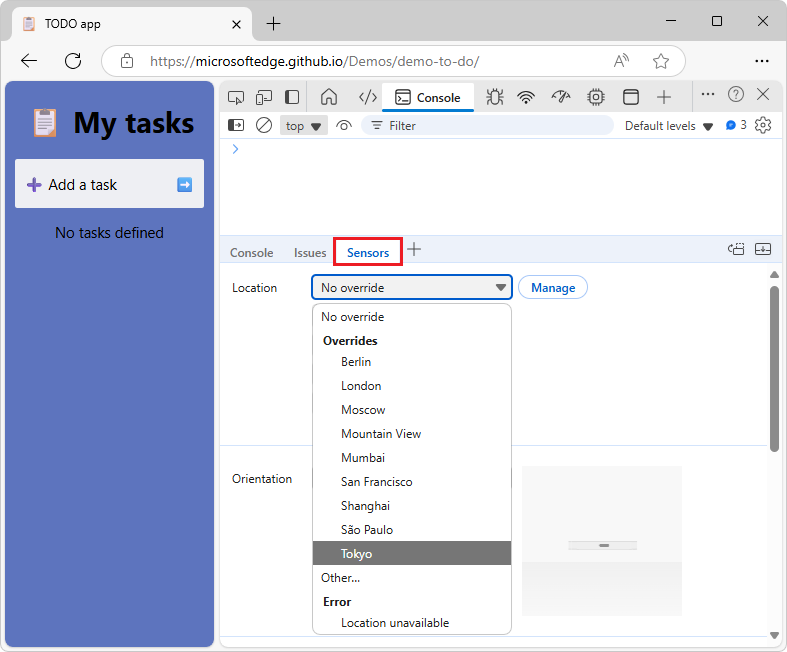This screenshot has height=652, width=787.
Task: Click the scrollbar down arrow in Sensors
Action: (774, 635)
